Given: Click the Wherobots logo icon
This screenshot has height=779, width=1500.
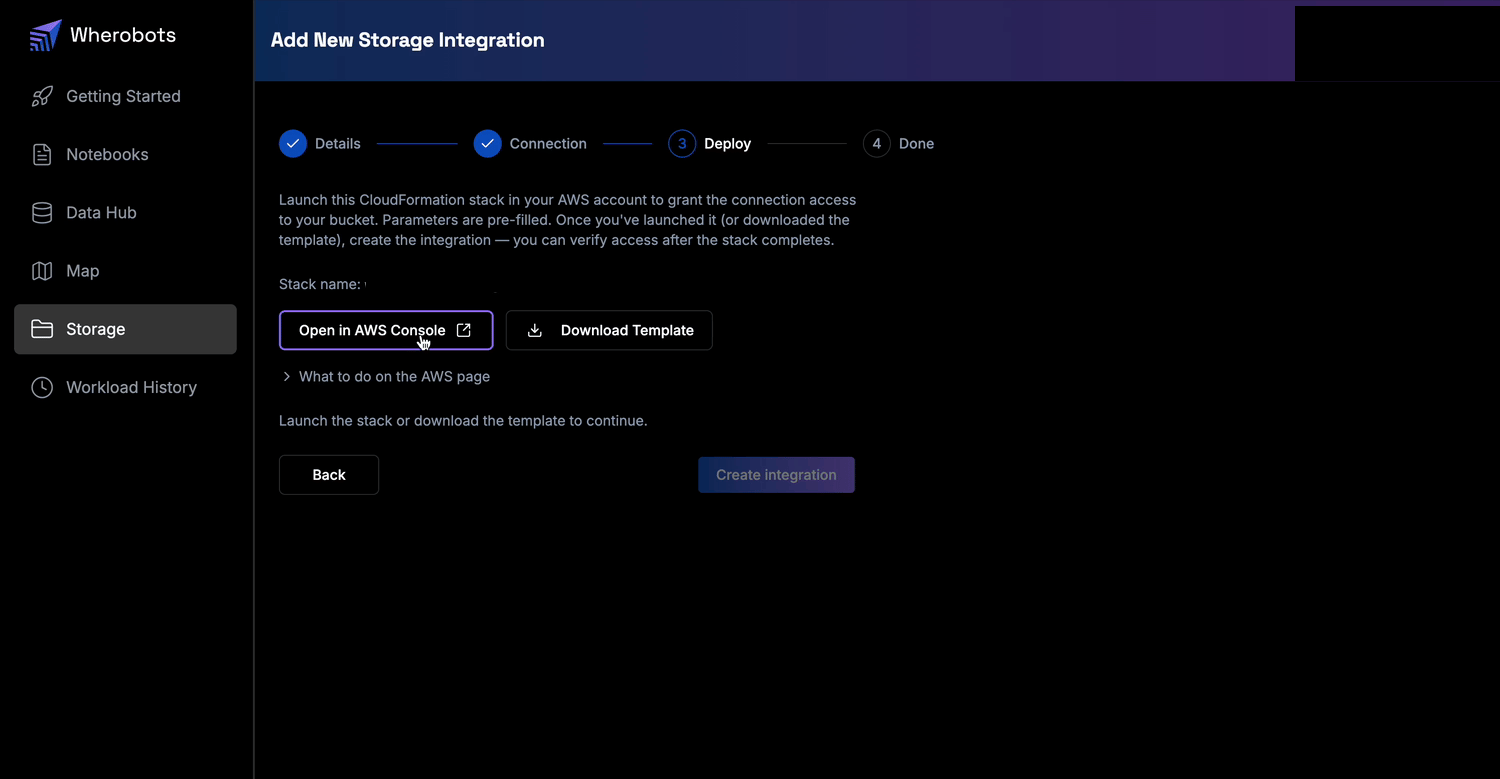Looking at the screenshot, I should (x=45, y=35).
